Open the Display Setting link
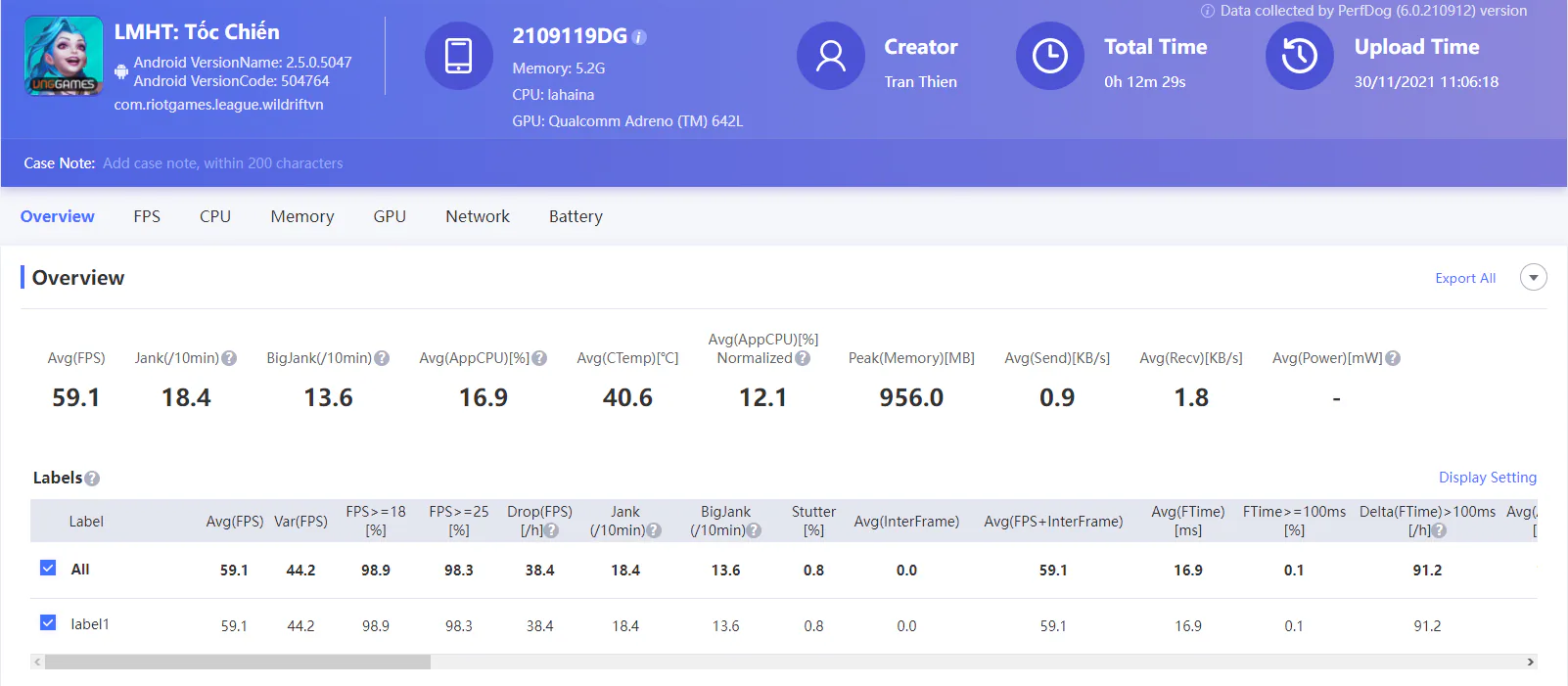Image resolution: width=1568 pixels, height=686 pixels. (x=1488, y=478)
